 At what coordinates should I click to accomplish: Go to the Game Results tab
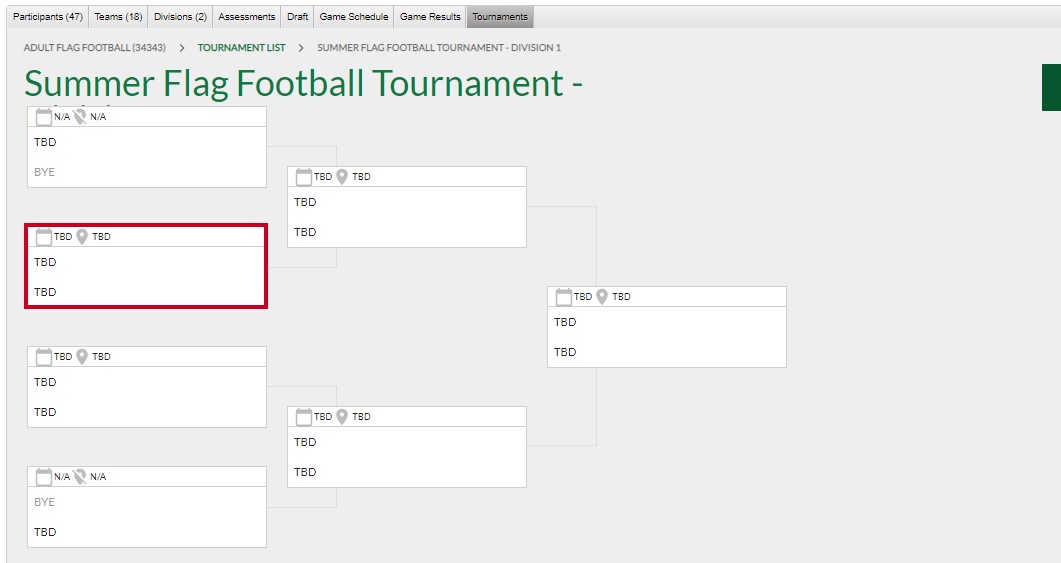tap(430, 17)
